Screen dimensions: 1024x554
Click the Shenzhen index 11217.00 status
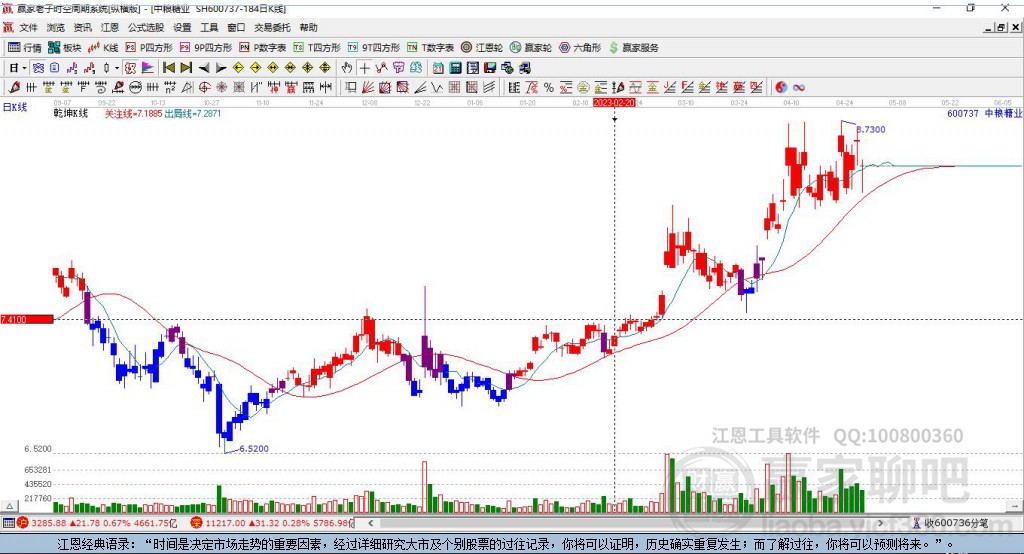272,523
